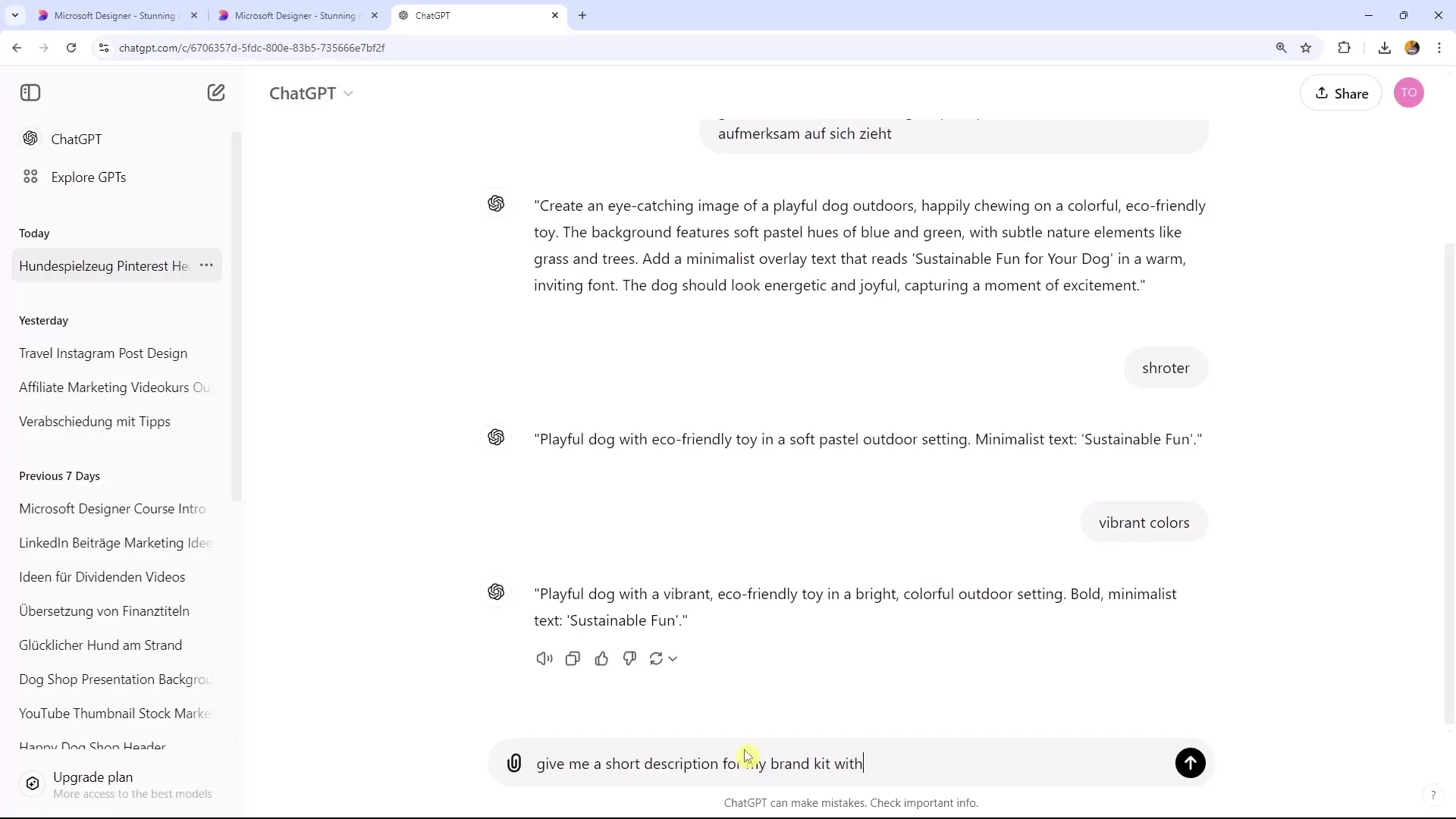The width and height of the screenshot is (1456, 819).
Task: Click the Explore GPTs icon
Action: 30,177
